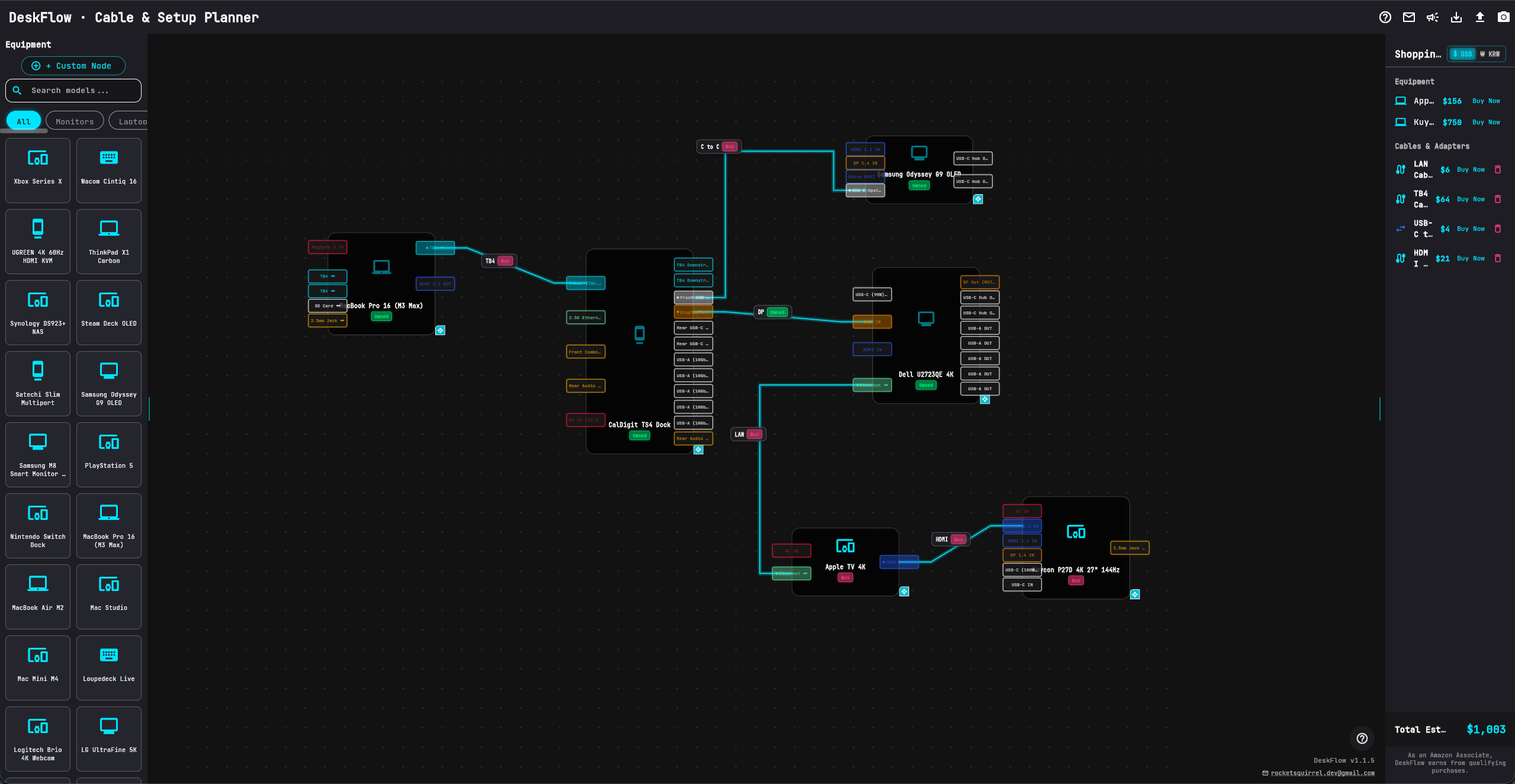Switch currency to KRW
Screen dimensions: 1515x784
pos(1490,54)
